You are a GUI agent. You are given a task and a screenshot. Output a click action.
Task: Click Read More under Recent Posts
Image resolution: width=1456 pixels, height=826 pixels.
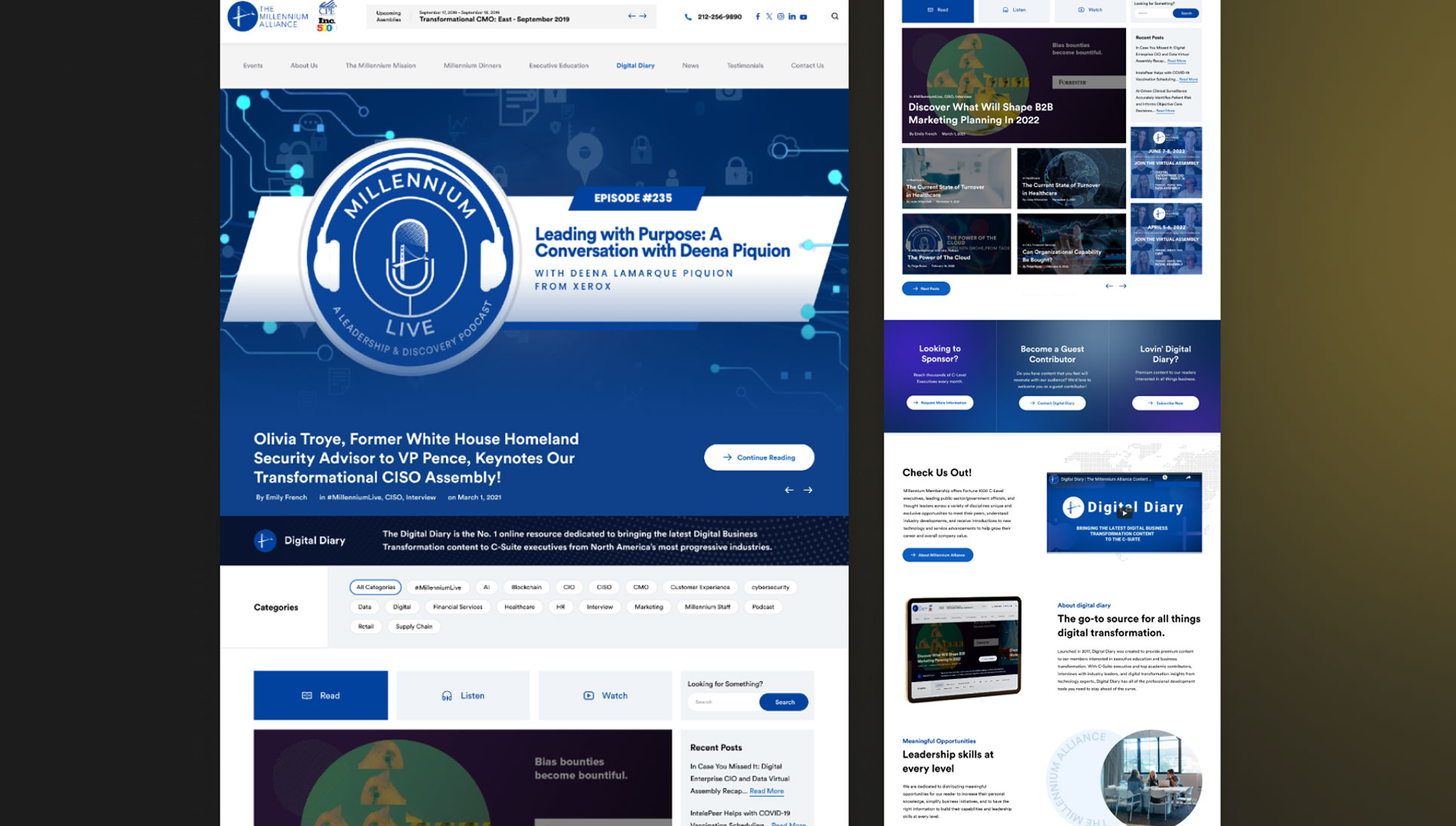766,791
